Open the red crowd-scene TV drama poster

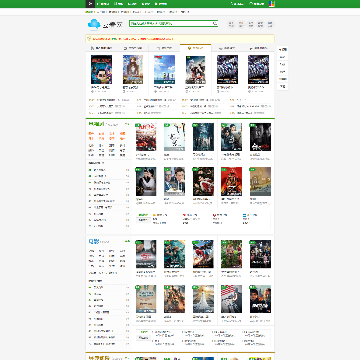(146, 137)
